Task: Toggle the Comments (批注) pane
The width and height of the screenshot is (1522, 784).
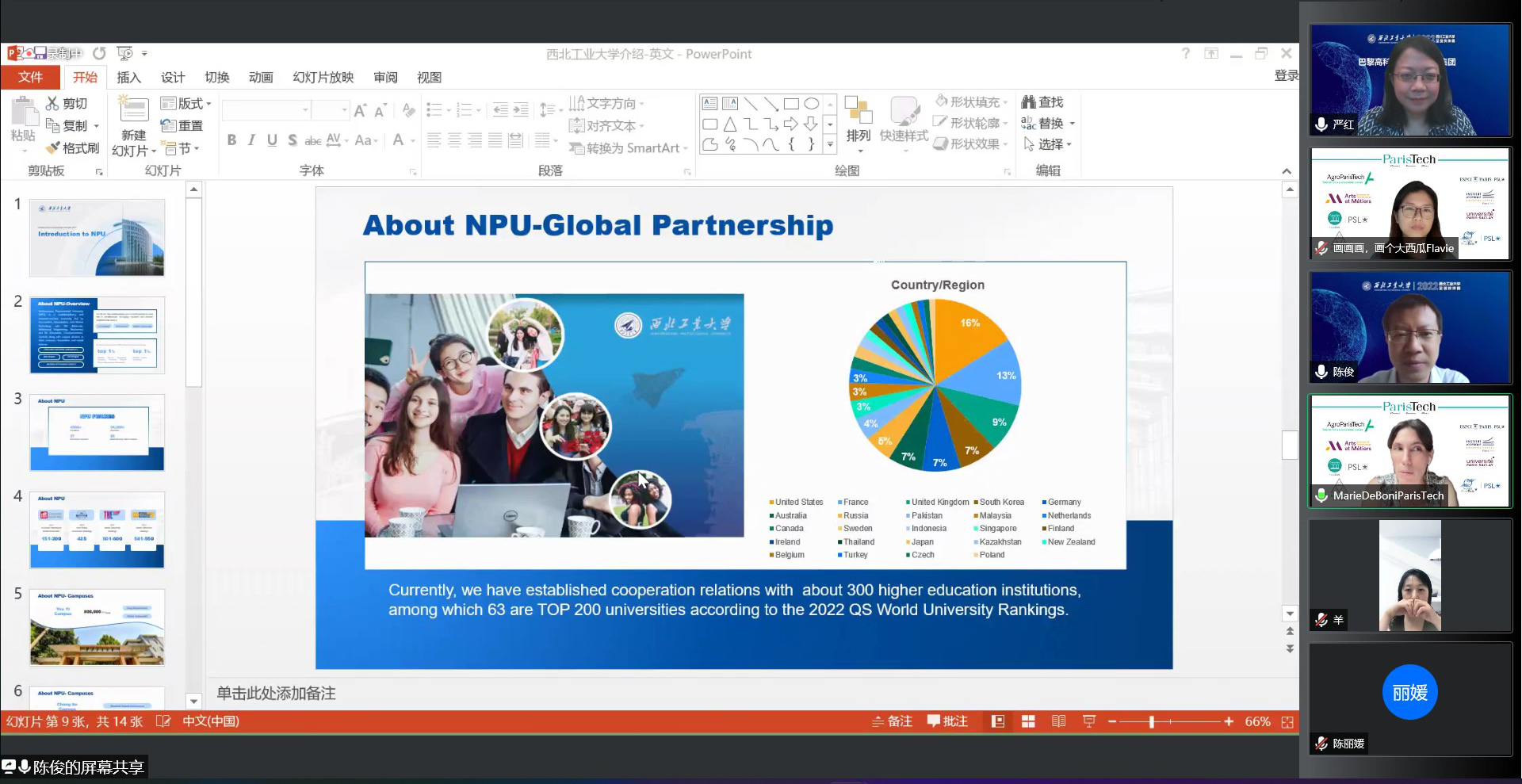Action: click(x=948, y=721)
